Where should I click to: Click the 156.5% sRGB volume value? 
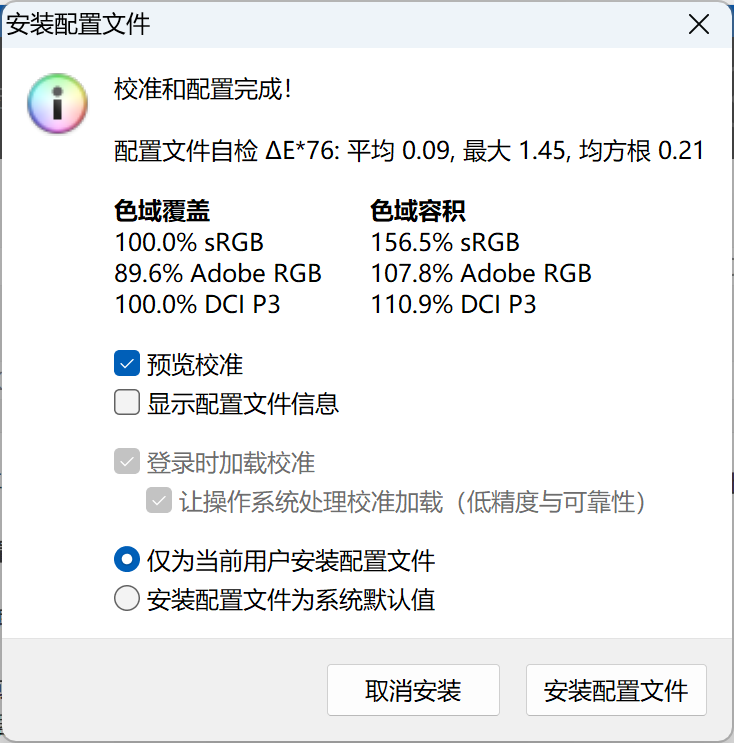pyautogui.click(x=445, y=242)
